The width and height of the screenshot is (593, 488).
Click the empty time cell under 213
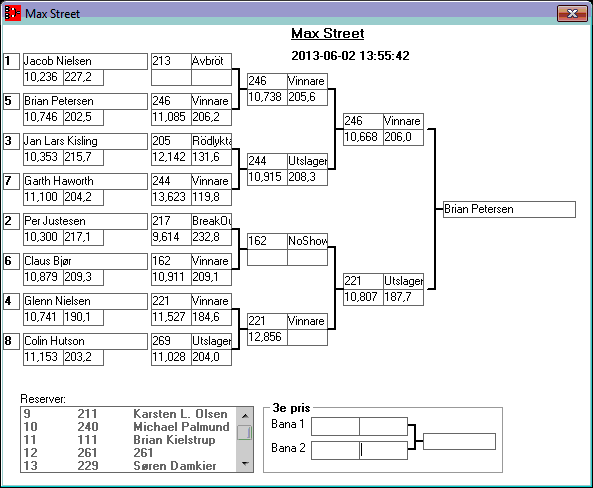(171, 78)
